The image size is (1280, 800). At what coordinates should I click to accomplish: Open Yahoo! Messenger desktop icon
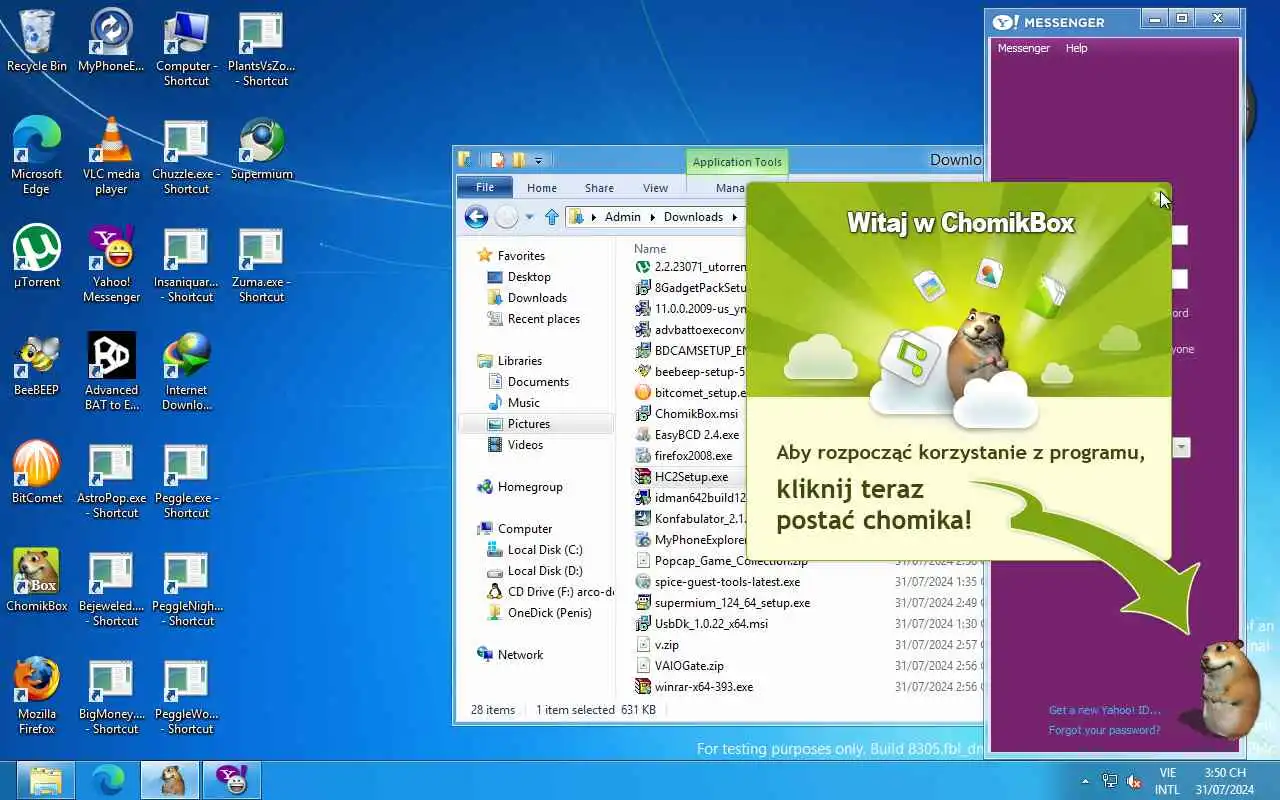click(111, 263)
